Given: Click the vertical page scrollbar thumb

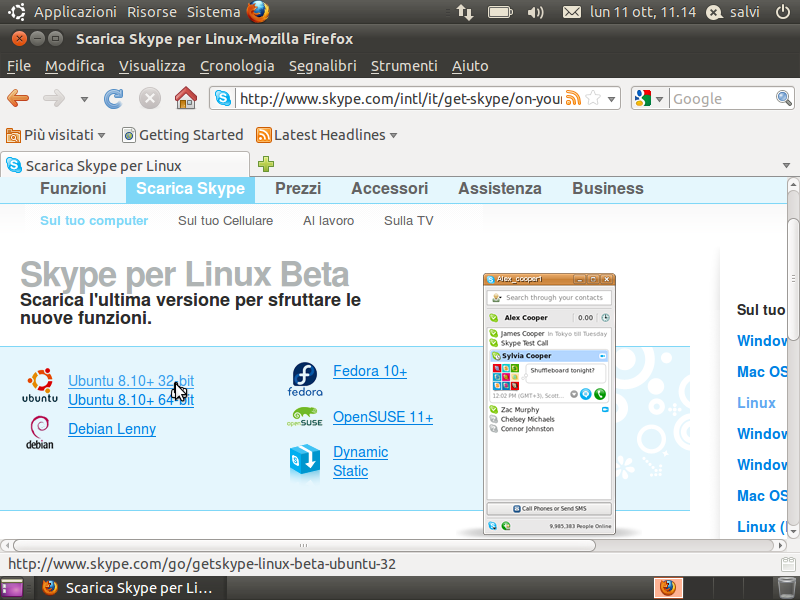Looking at the screenshot, I should tap(793, 279).
